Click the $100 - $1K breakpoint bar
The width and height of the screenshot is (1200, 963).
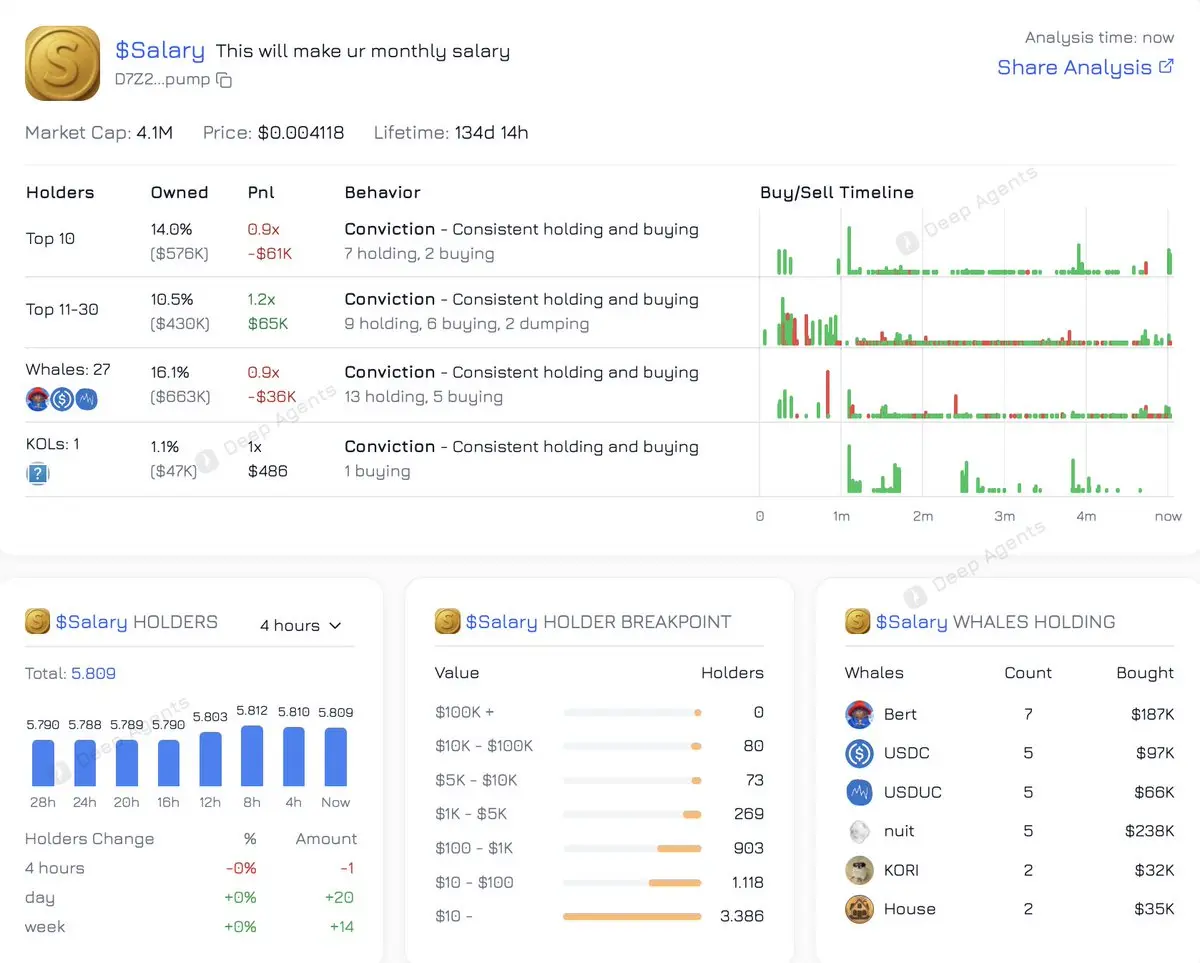point(632,848)
